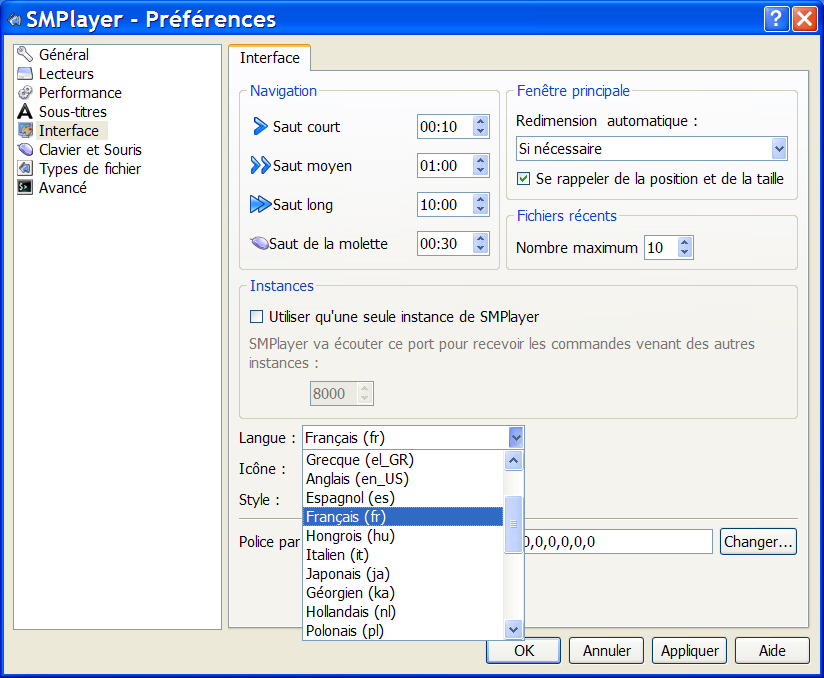Select Français (fr) in language list

[403, 517]
